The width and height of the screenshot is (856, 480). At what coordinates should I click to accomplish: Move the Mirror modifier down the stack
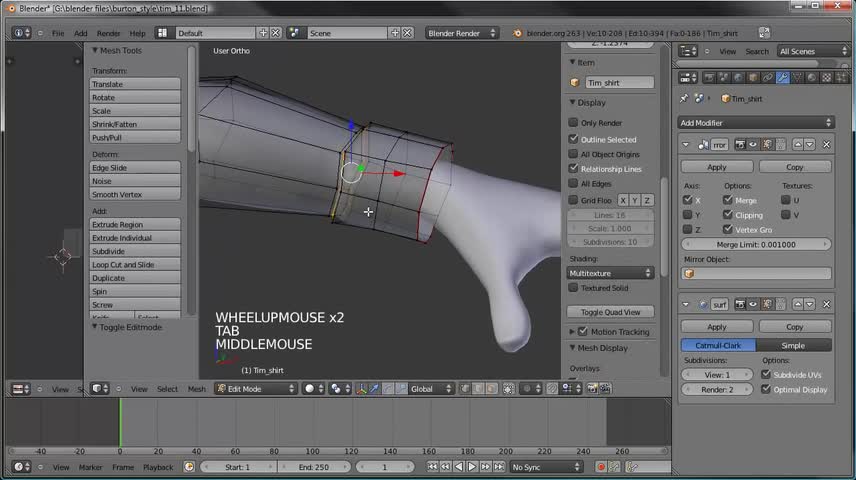810,145
